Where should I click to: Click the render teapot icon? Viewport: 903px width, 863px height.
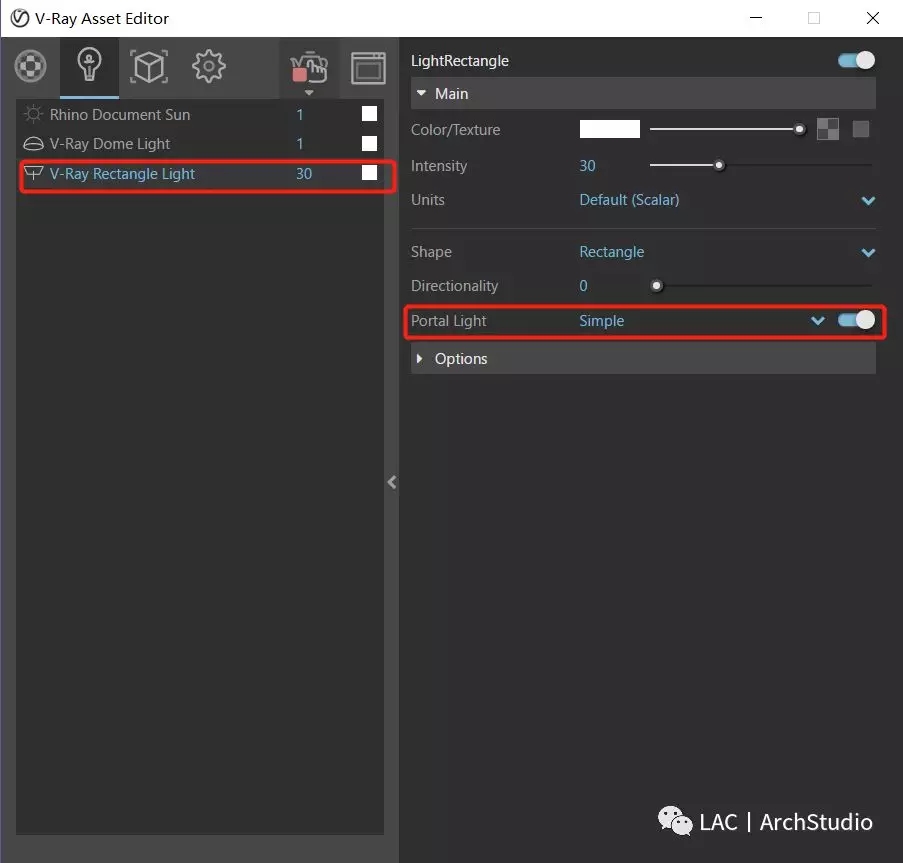(x=309, y=69)
